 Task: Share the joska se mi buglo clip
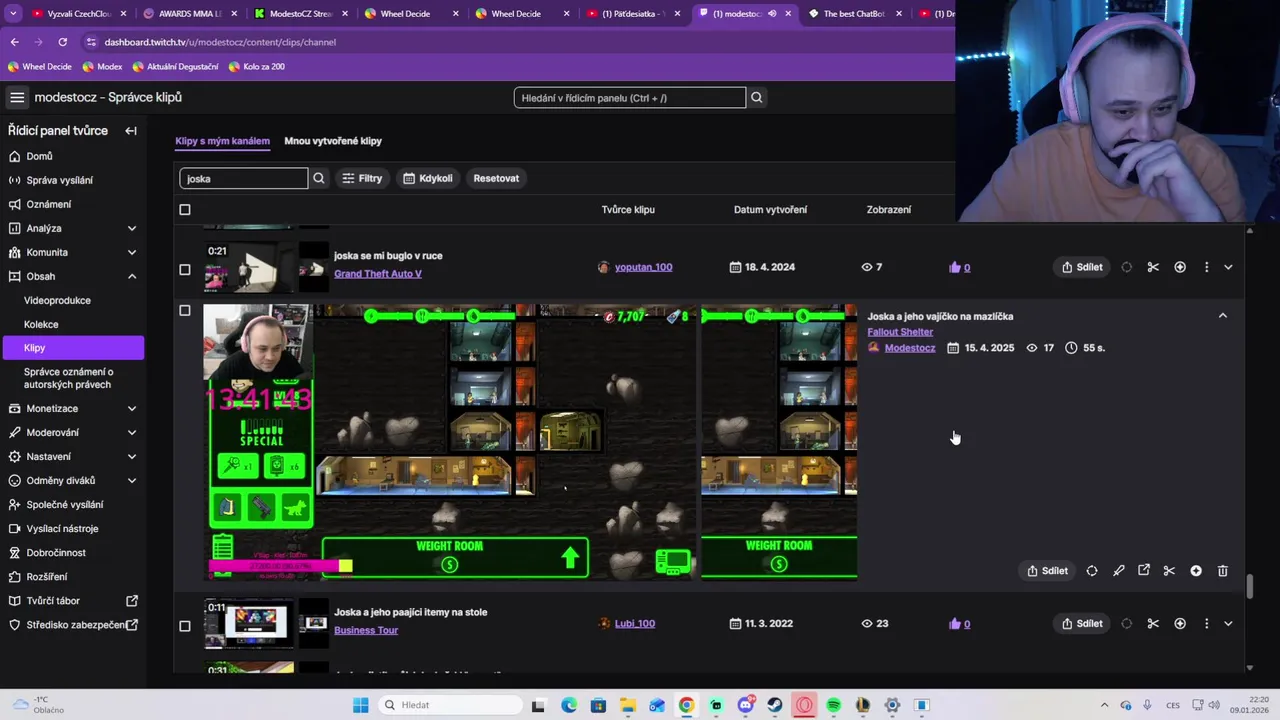(x=1082, y=267)
